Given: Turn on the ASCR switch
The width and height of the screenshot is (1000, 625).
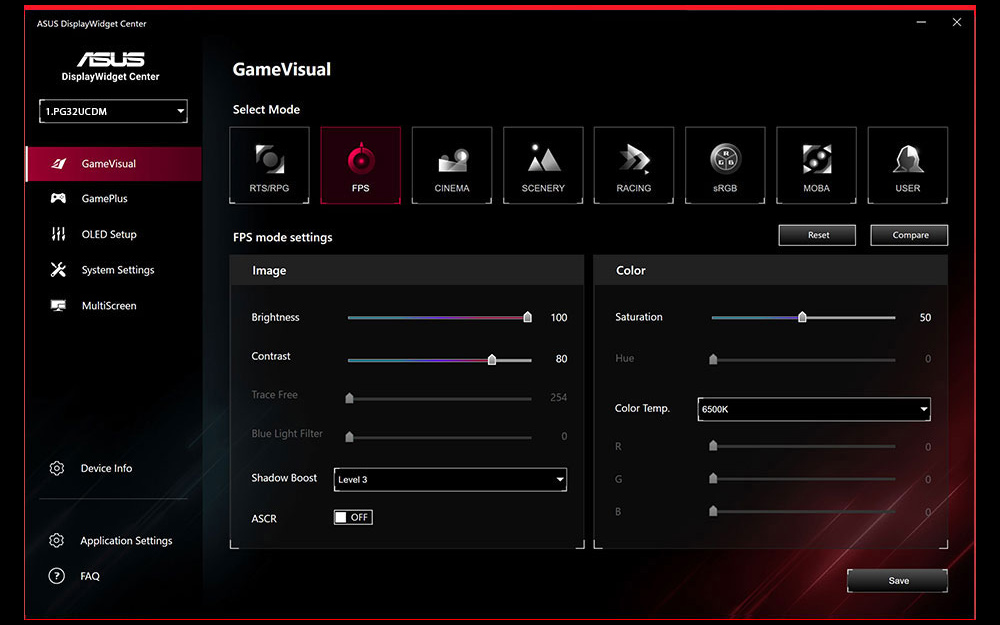Looking at the screenshot, I should pos(352,517).
